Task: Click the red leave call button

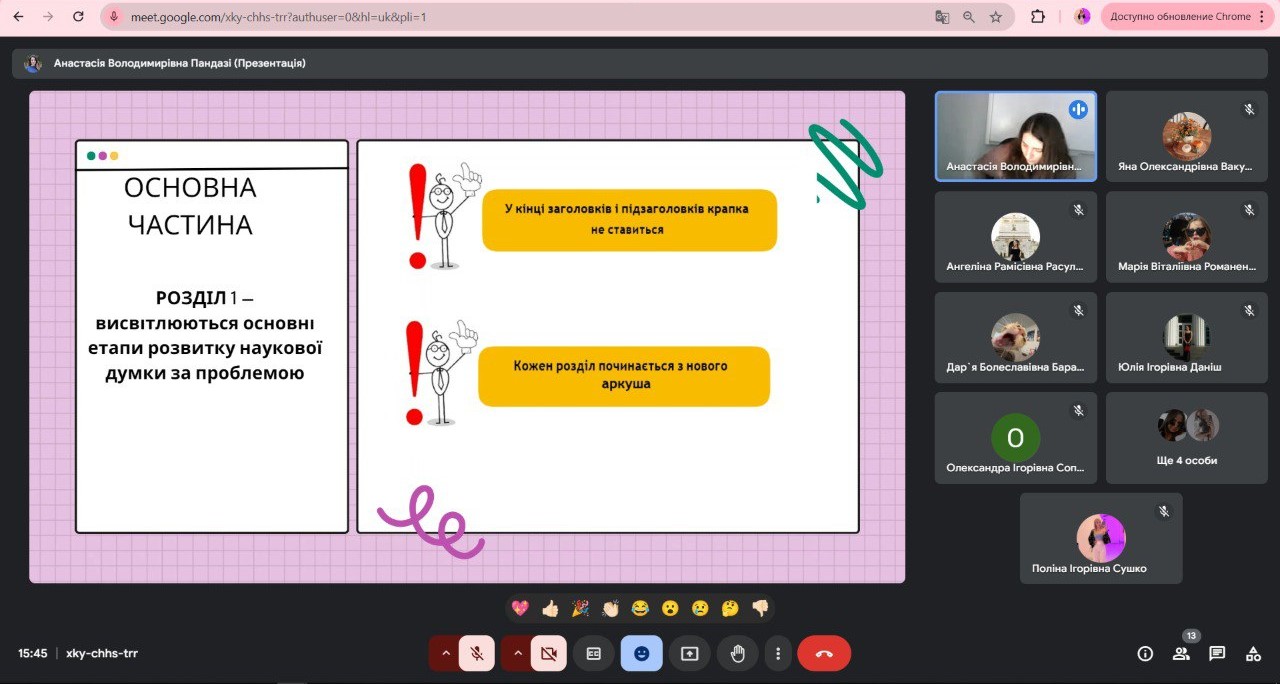Action: (824, 653)
